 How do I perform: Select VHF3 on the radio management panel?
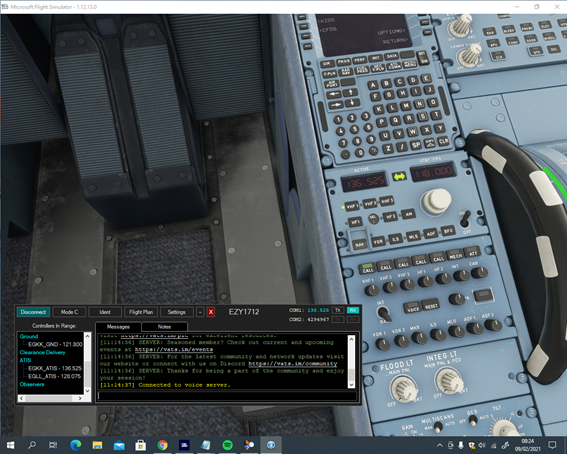387,200
